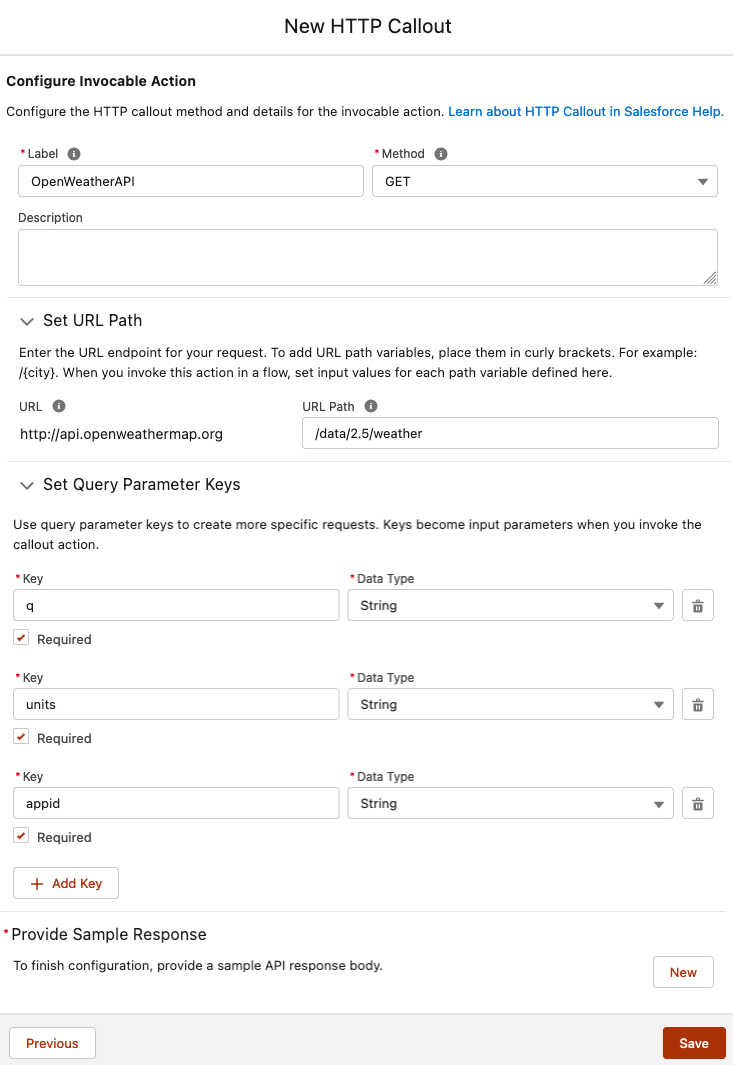This screenshot has height=1065, width=733.
Task: Open Data Type dropdown for q key
Action: point(510,606)
